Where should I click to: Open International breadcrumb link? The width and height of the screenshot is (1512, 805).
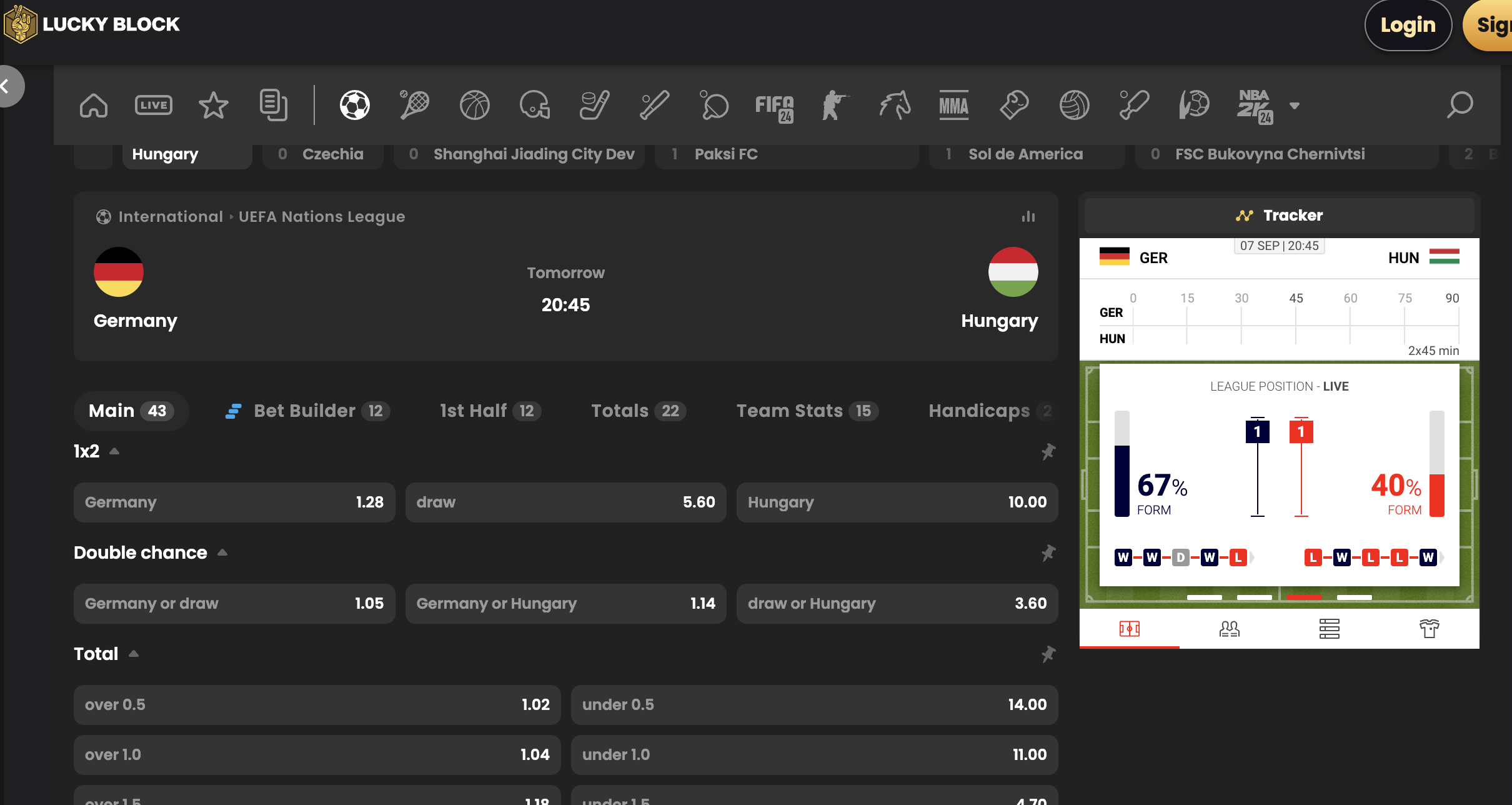[171, 217]
